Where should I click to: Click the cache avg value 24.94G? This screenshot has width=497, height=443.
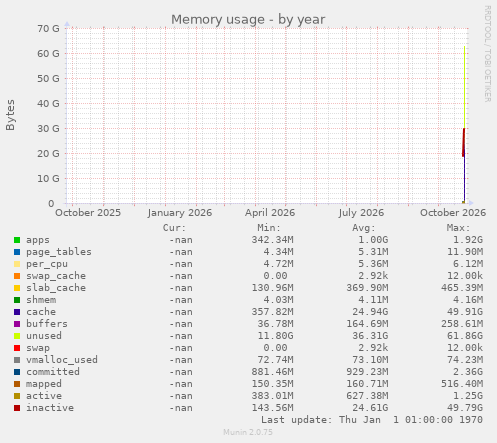[370, 312]
